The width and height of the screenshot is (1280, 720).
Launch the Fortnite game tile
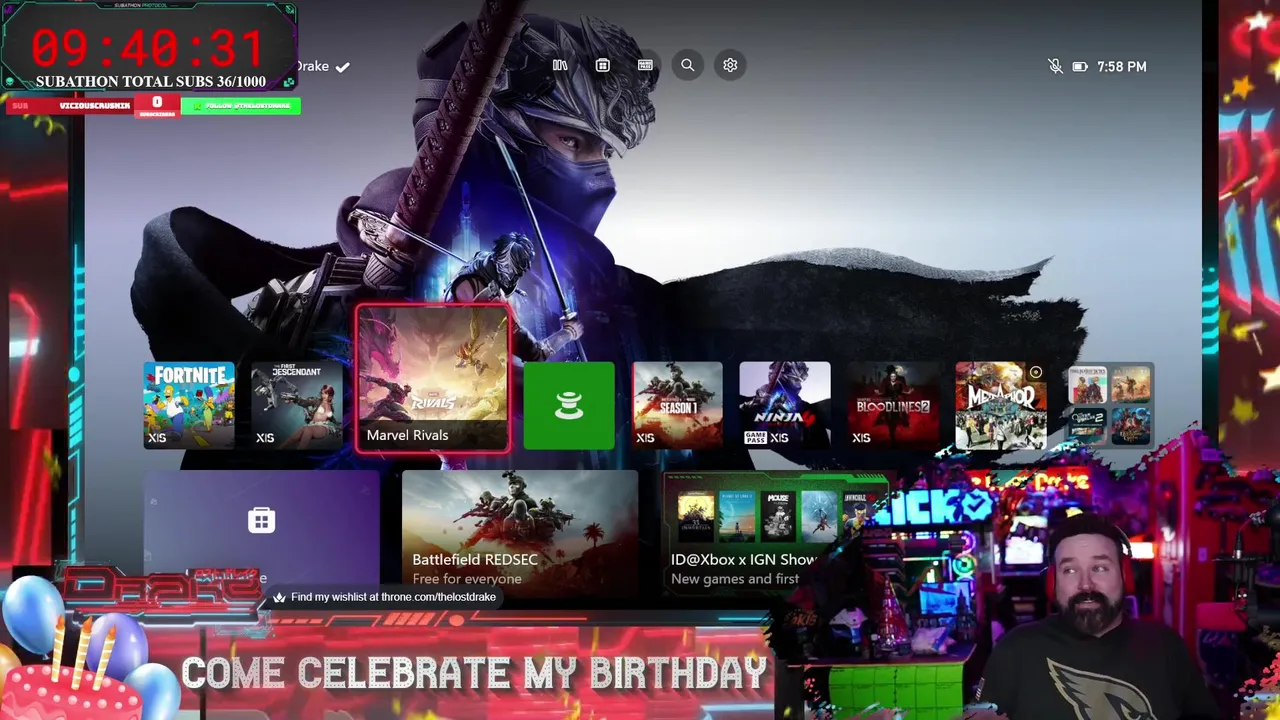pos(189,406)
